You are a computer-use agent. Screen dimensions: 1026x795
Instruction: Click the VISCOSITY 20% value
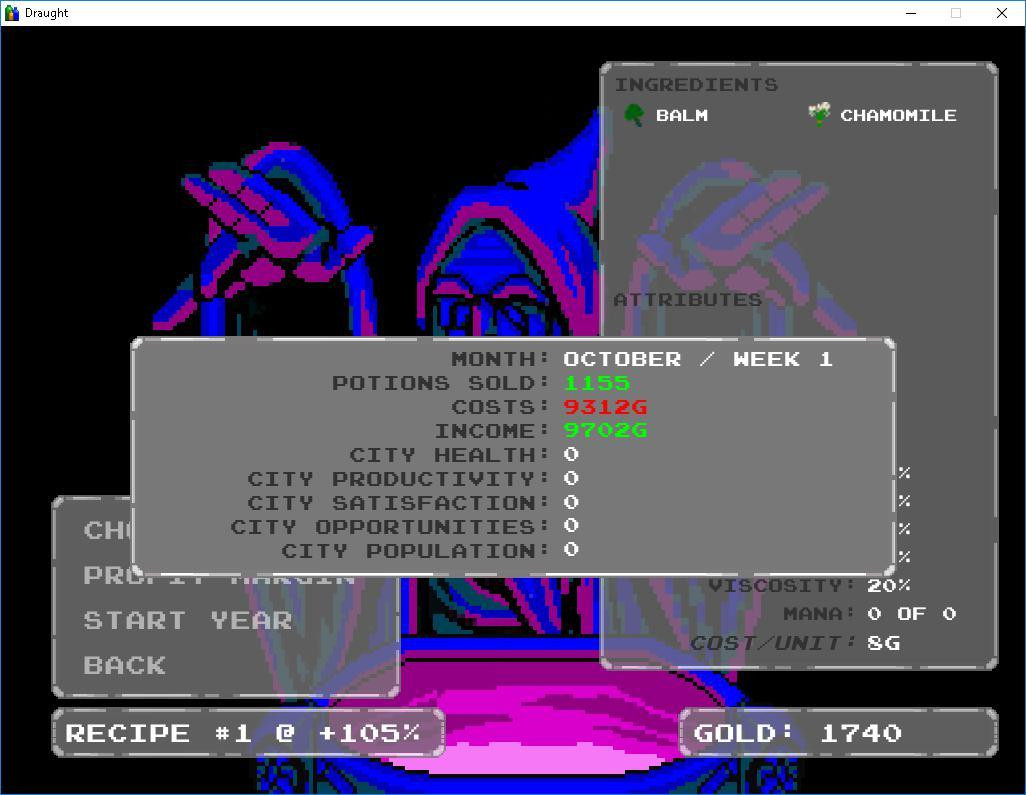pyautogui.click(x=889, y=585)
